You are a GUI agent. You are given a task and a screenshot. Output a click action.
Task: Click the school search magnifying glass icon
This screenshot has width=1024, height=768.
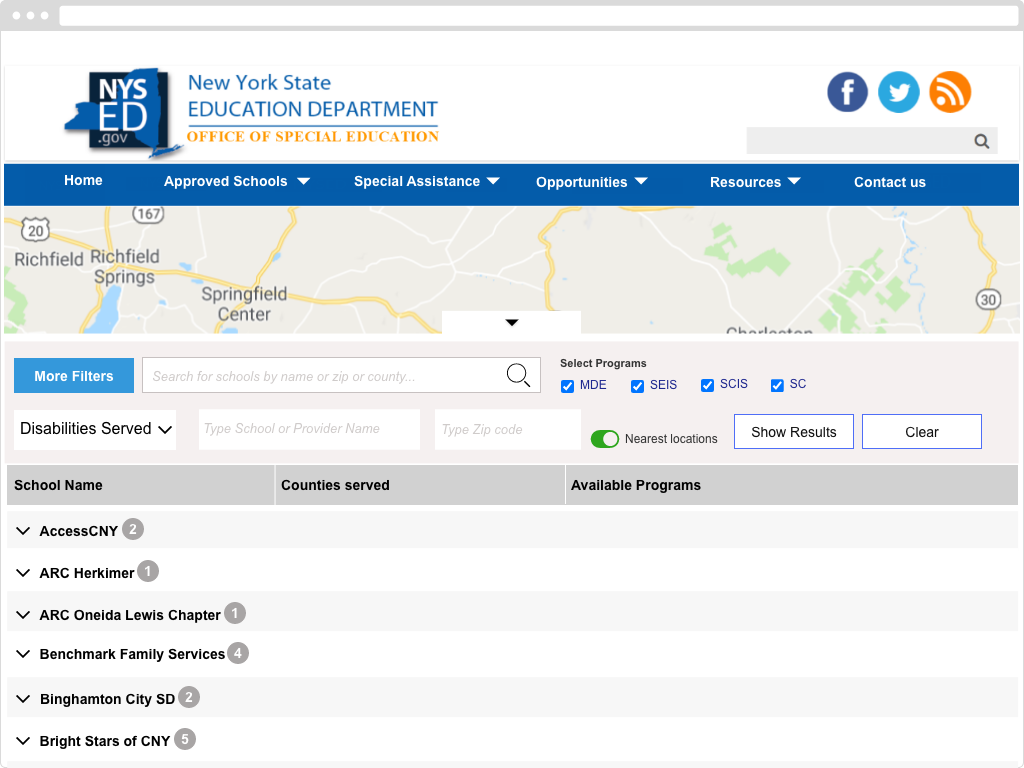point(518,375)
